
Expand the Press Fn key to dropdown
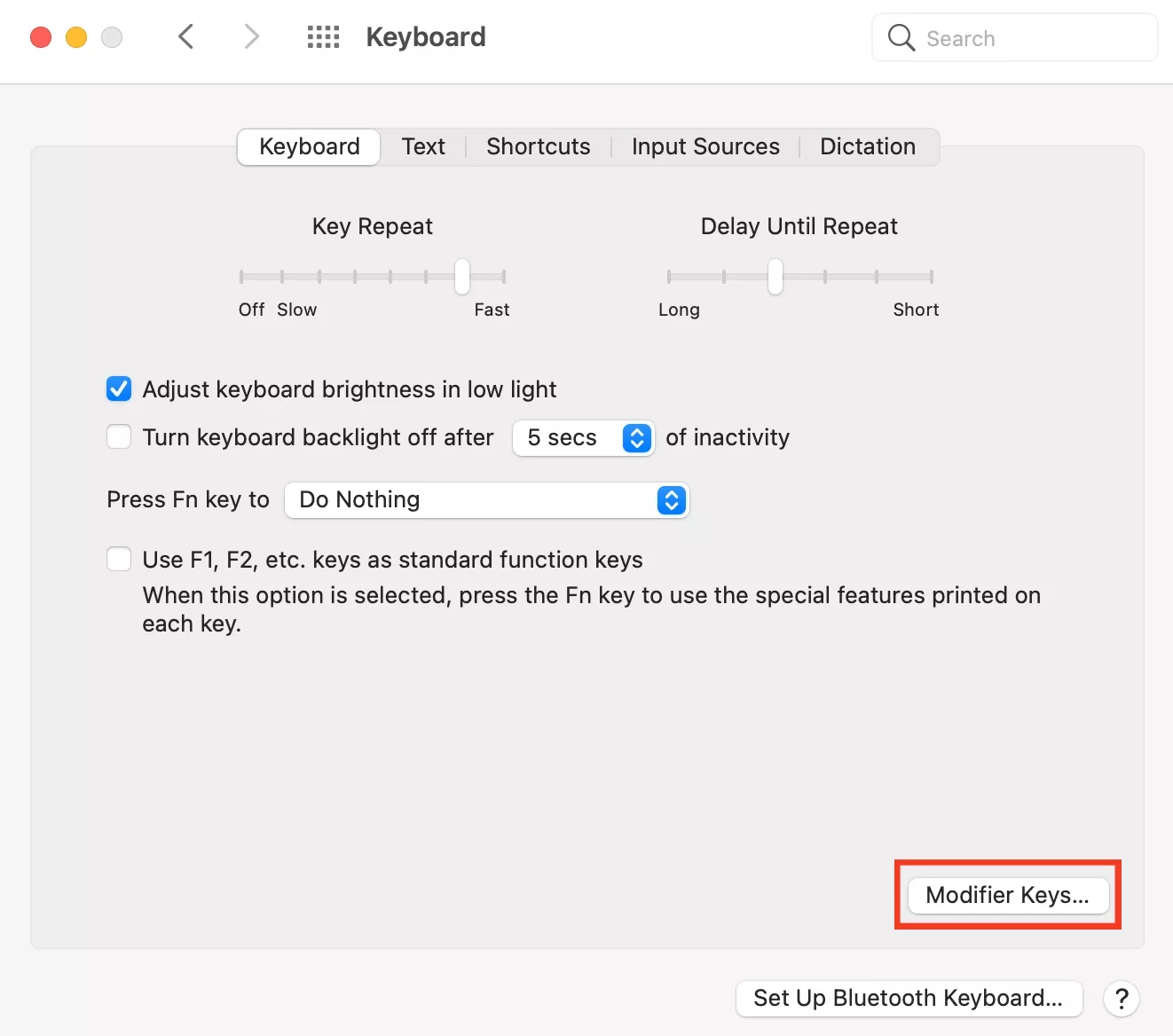click(x=486, y=500)
